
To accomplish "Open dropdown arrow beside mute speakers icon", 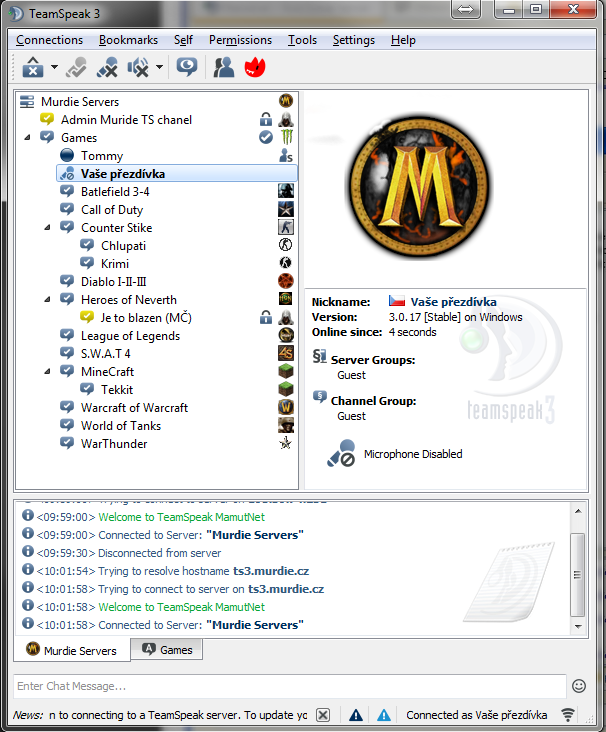I will (159, 67).
